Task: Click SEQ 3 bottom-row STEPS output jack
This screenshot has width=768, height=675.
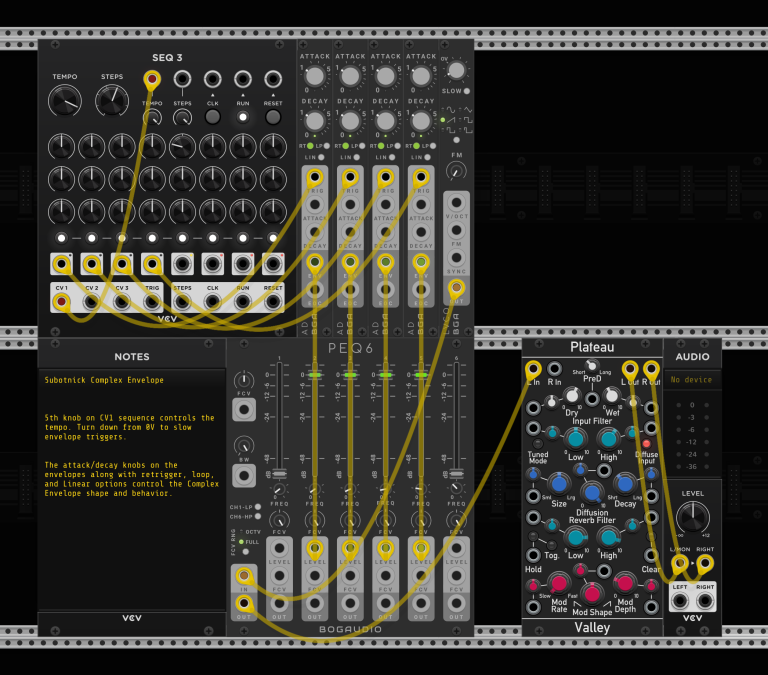Action: click(x=182, y=302)
